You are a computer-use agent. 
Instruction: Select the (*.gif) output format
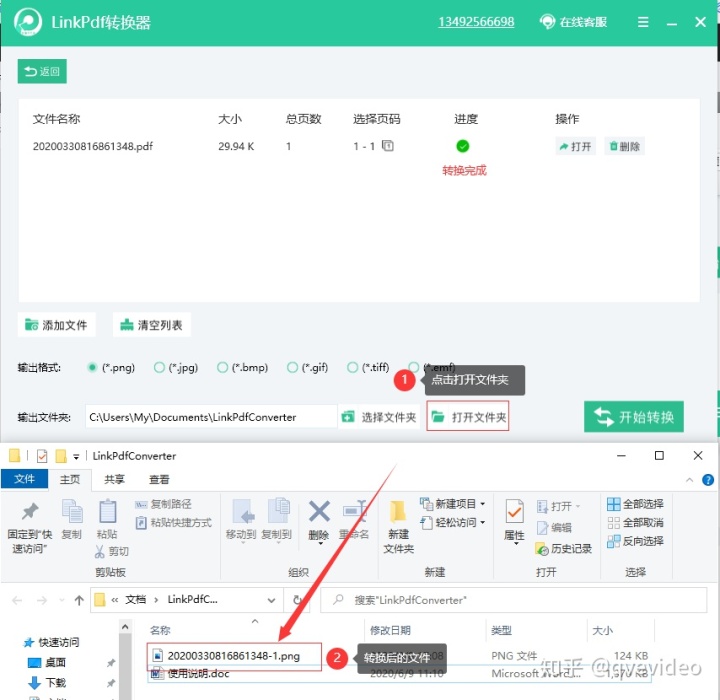(x=292, y=367)
